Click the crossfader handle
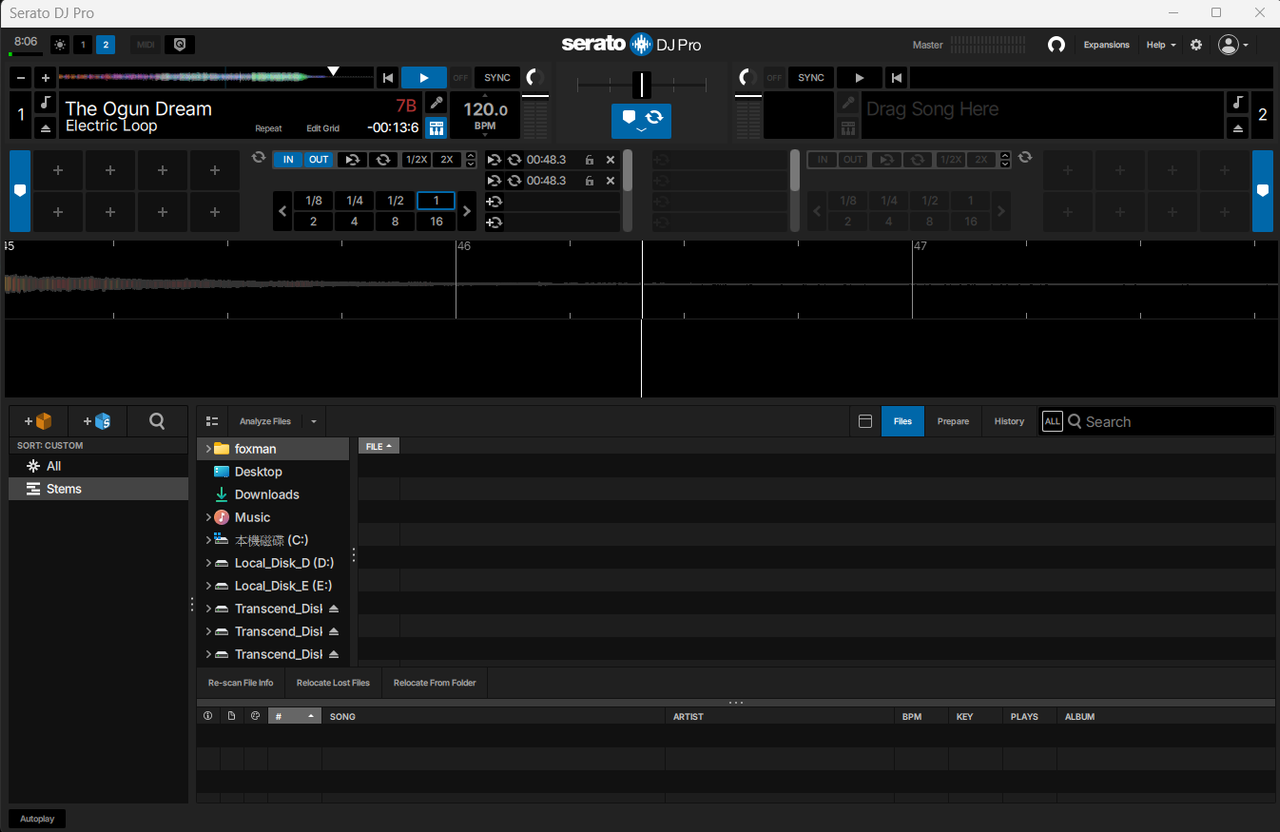The image size is (1280, 832). pyautogui.click(x=641, y=85)
